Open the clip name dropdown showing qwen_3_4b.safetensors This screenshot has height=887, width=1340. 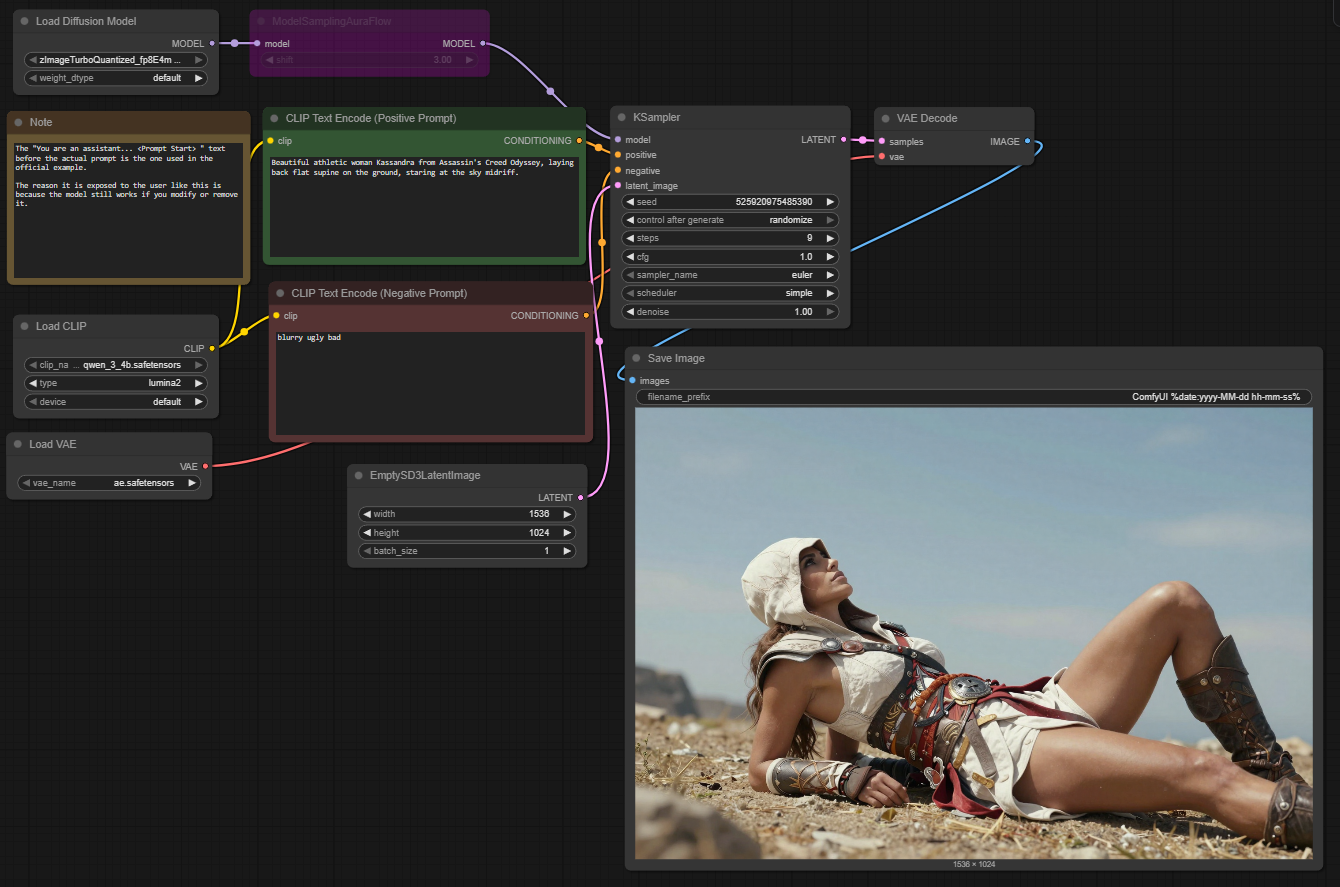(x=116, y=365)
